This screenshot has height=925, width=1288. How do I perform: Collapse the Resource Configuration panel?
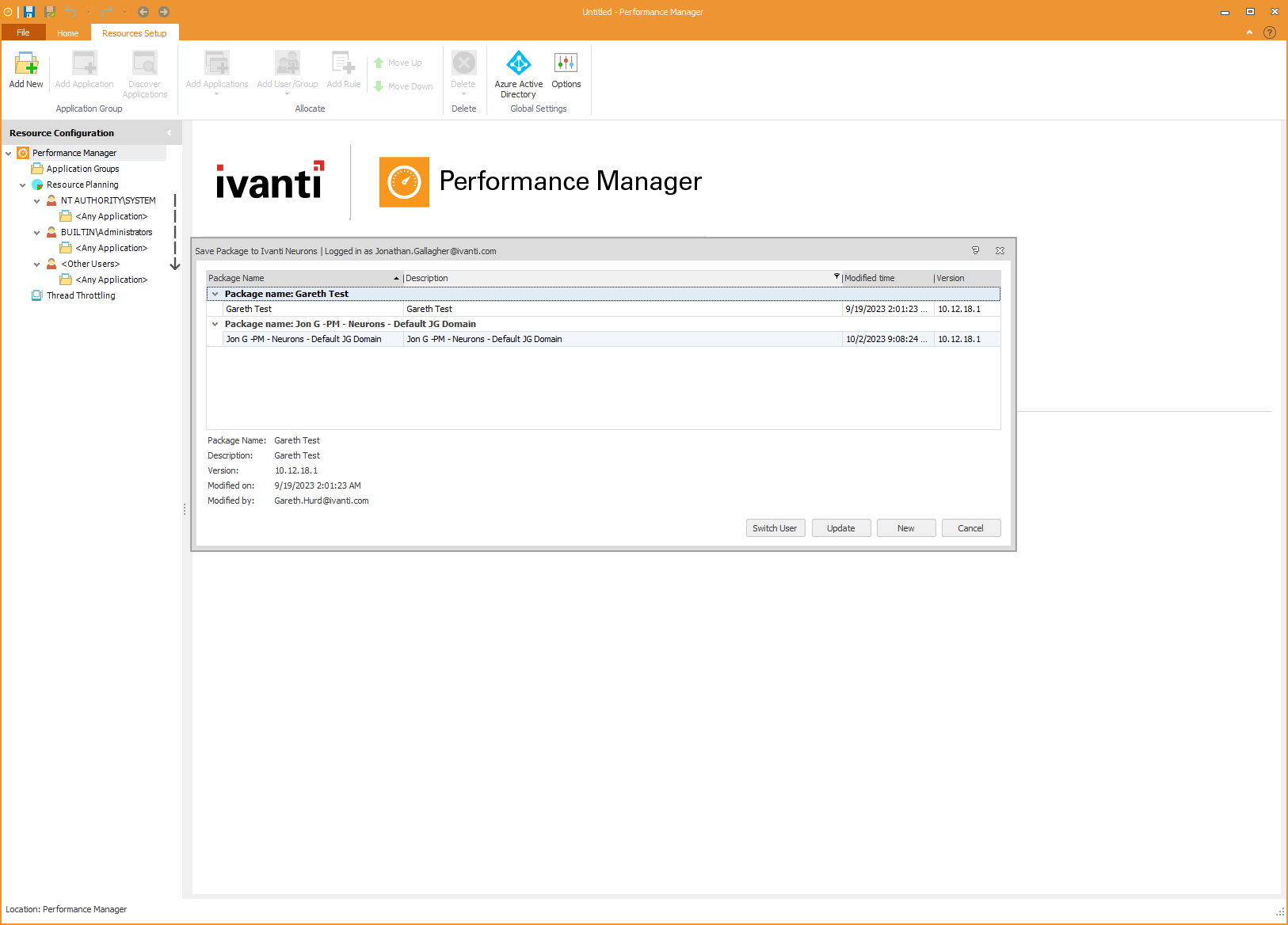(x=169, y=132)
